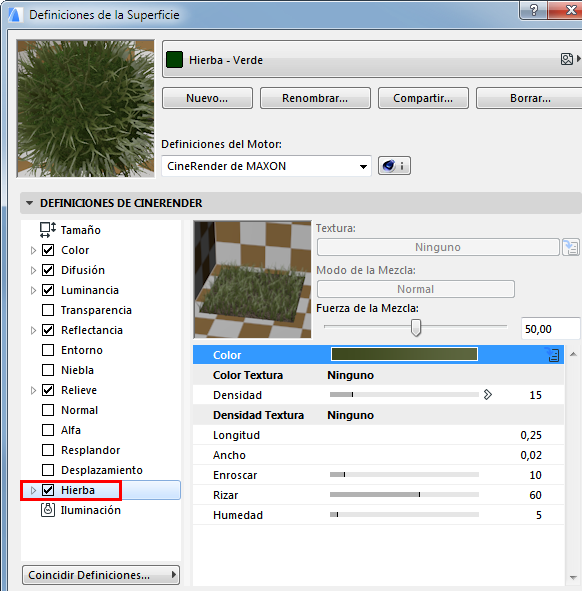Open surface picker icon next to Hierba - Verde
This screenshot has width=582, height=591.
tap(567, 59)
